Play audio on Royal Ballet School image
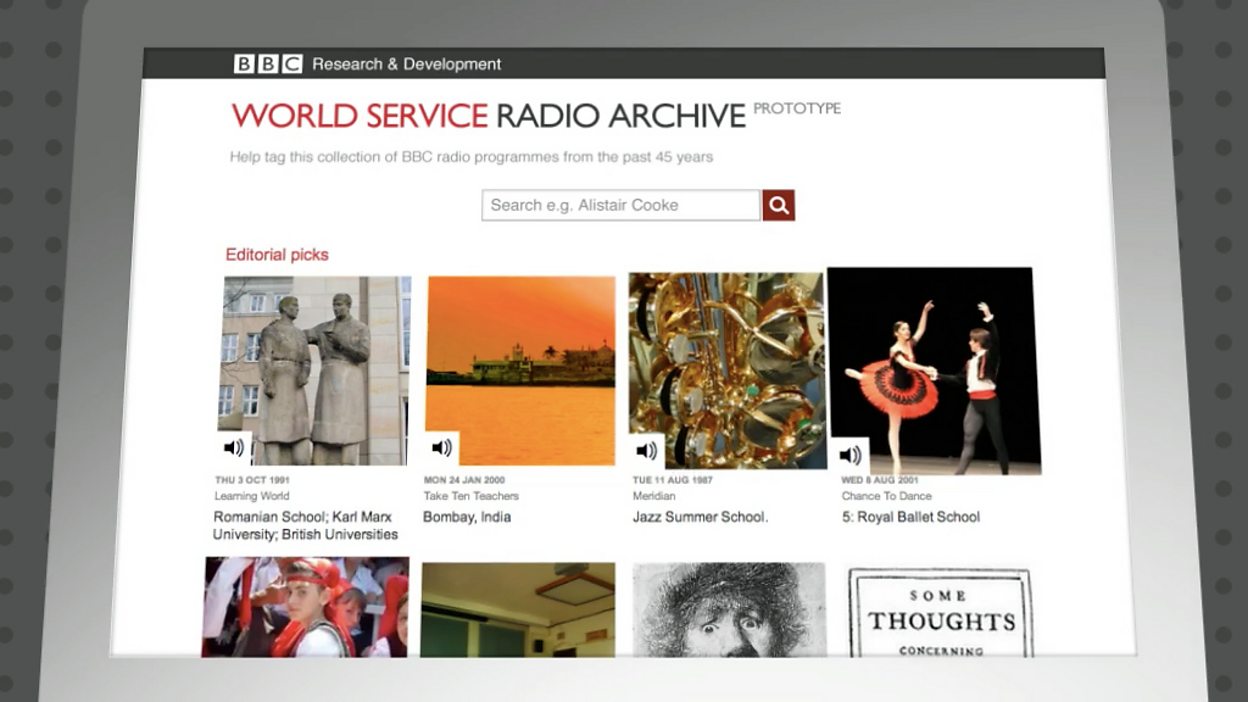This screenshot has height=702, width=1248. [x=849, y=452]
